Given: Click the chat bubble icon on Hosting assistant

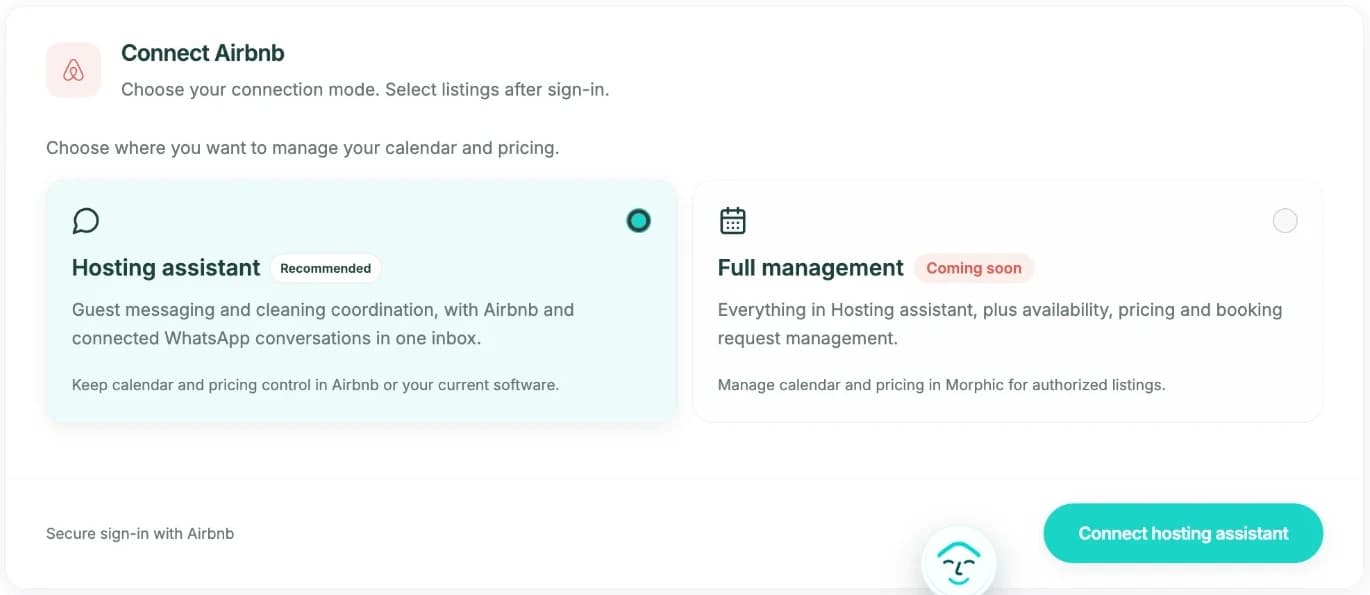Looking at the screenshot, I should point(86,220).
